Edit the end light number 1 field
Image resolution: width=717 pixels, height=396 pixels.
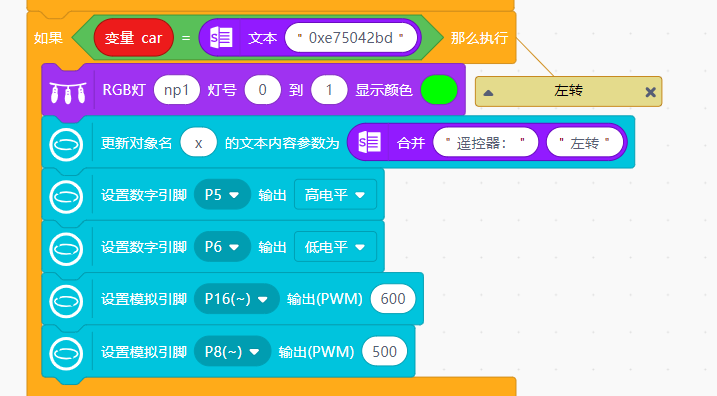pyautogui.click(x=329, y=90)
